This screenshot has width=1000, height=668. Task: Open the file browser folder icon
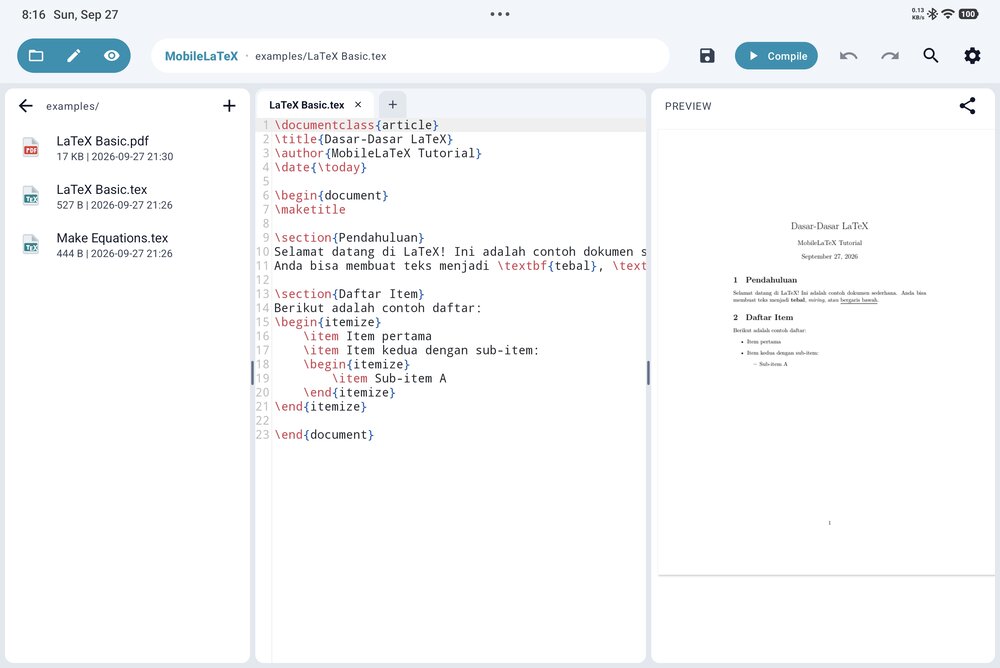pyautogui.click(x=36, y=56)
